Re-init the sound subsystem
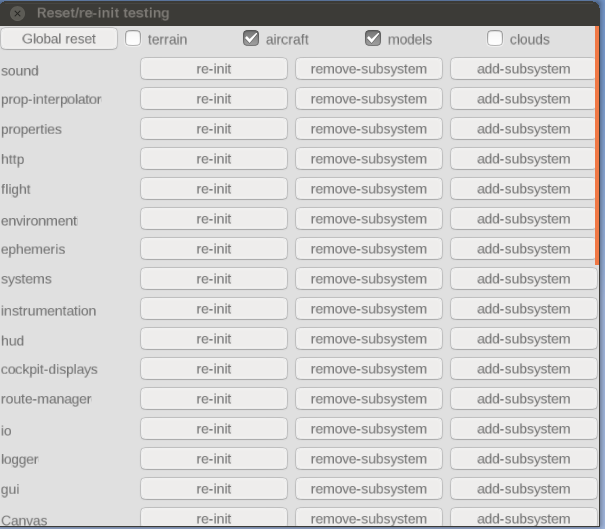Screen dimensions: 605x529 click(214, 69)
